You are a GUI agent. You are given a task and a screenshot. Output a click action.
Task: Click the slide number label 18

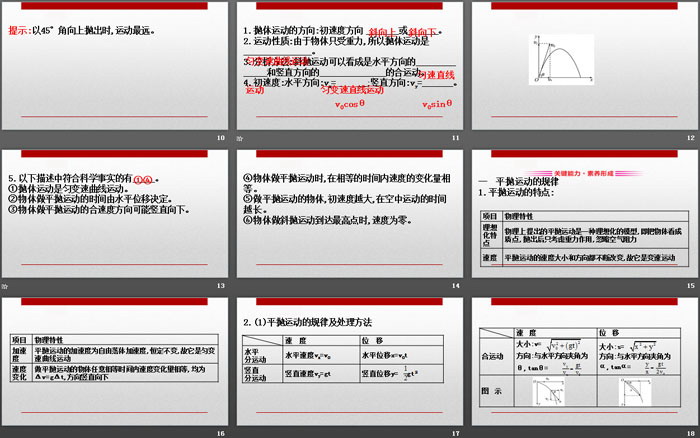[691, 434]
